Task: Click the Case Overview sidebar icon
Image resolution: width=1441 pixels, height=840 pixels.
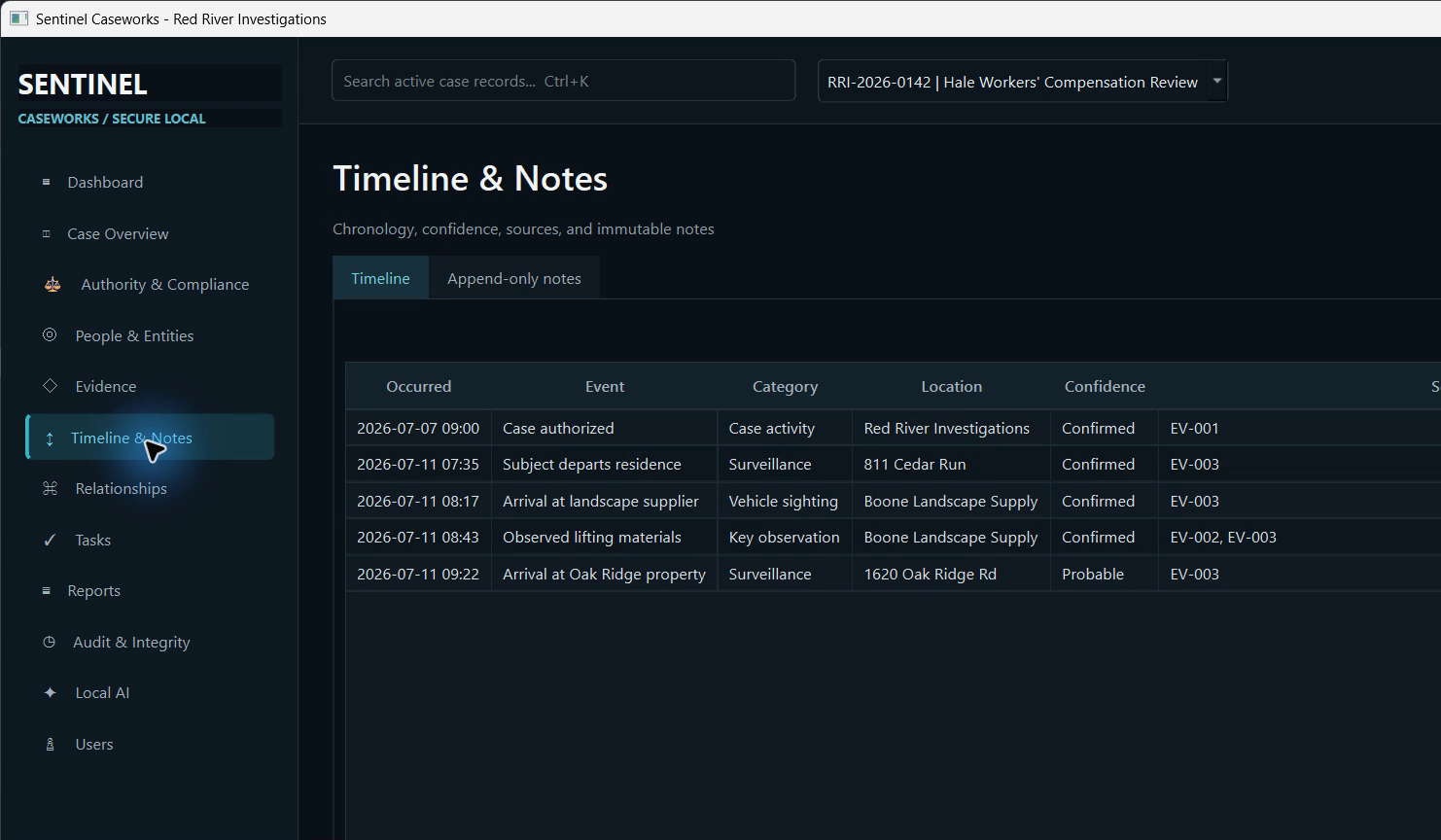Action: coord(46,233)
